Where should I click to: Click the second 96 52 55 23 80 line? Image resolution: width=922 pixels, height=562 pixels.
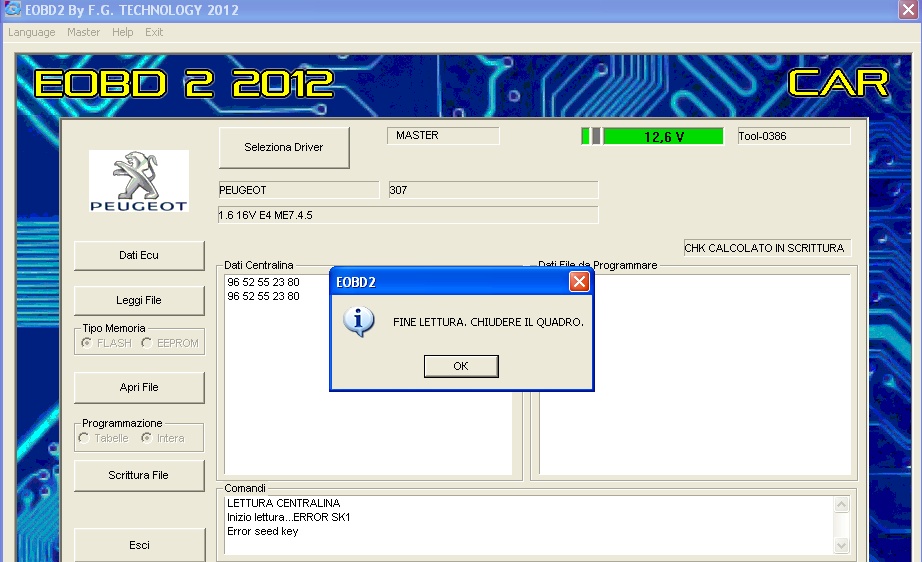coord(263,296)
